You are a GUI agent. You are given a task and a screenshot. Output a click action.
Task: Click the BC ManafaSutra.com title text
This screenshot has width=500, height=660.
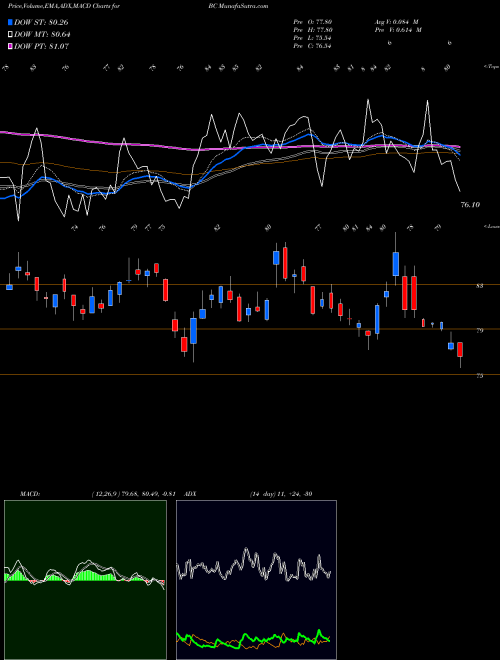point(238,6)
